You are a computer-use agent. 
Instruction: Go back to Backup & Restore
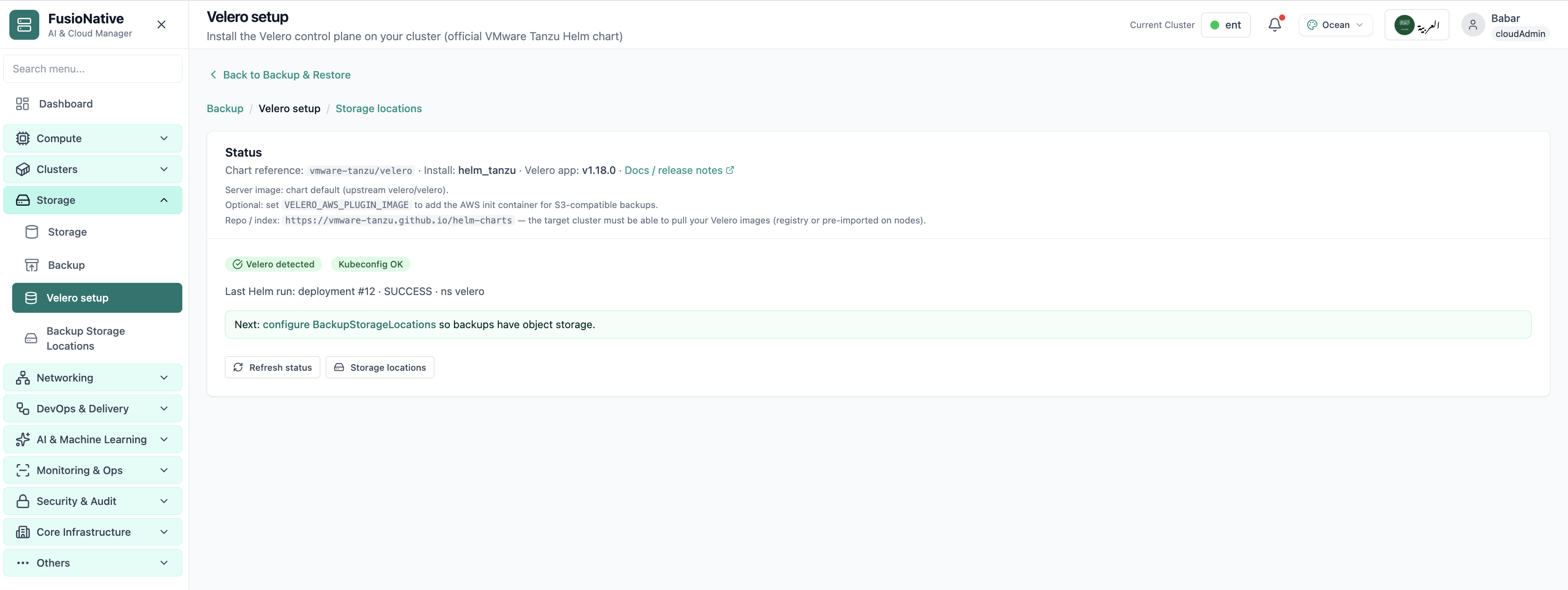[x=280, y=75]
